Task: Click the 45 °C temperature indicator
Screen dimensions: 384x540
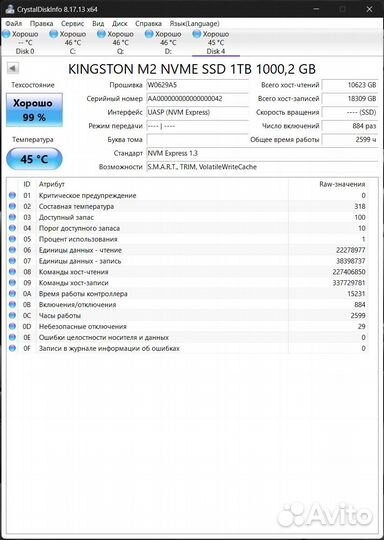Action: 34,159
